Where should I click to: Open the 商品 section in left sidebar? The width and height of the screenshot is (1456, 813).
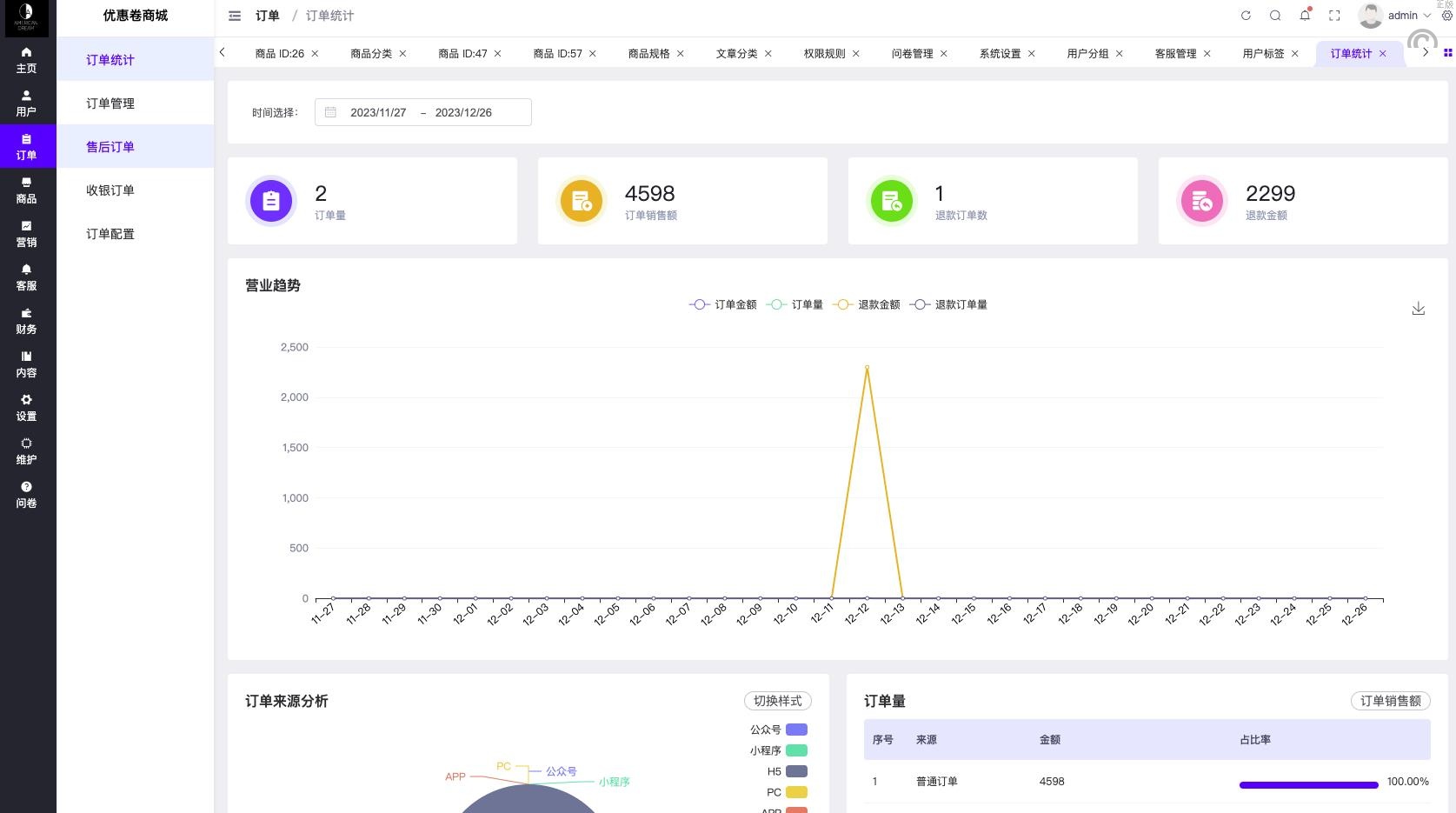[27, 190]
